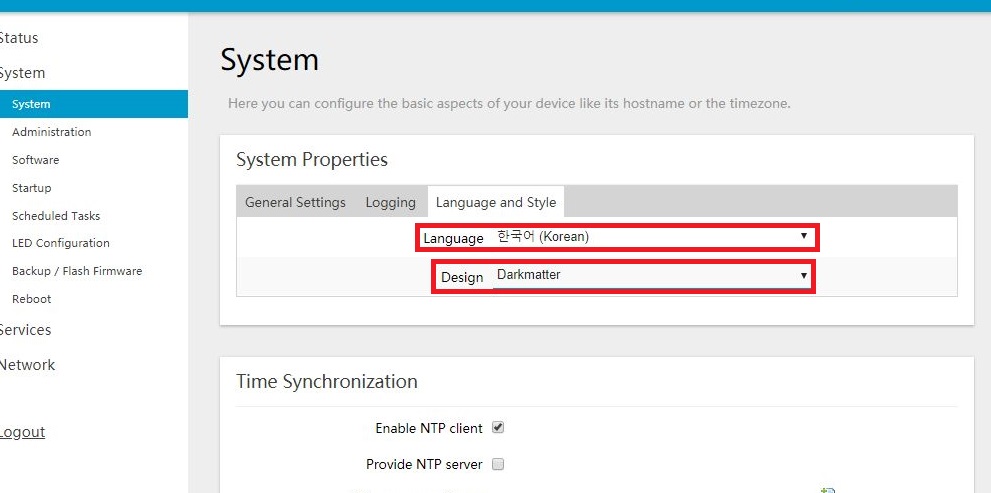
Task: Switch to the Logging tab
Action: [391, 202]
